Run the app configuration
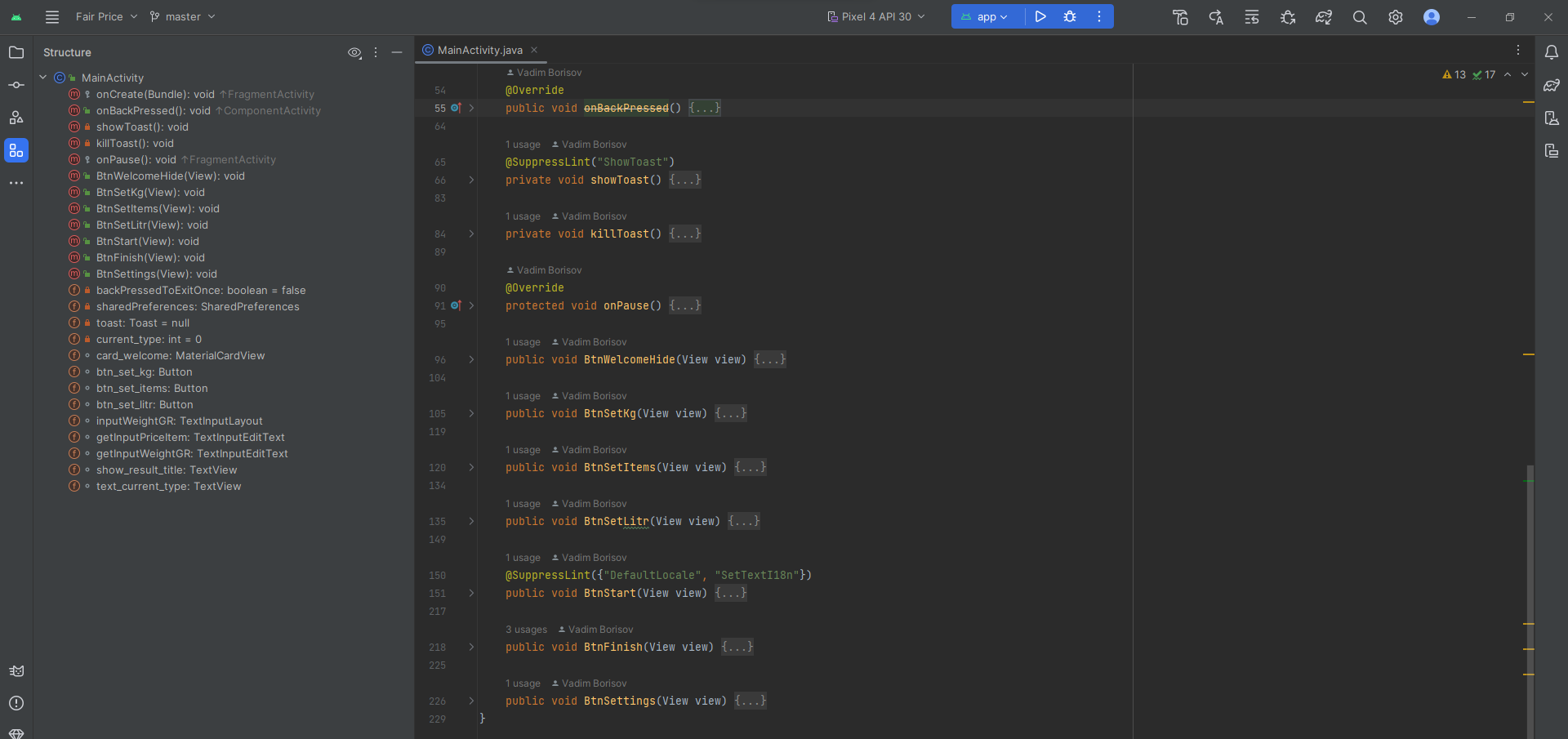The height and width of the screenshot is (739, 1568). [x=1040, y=16]
